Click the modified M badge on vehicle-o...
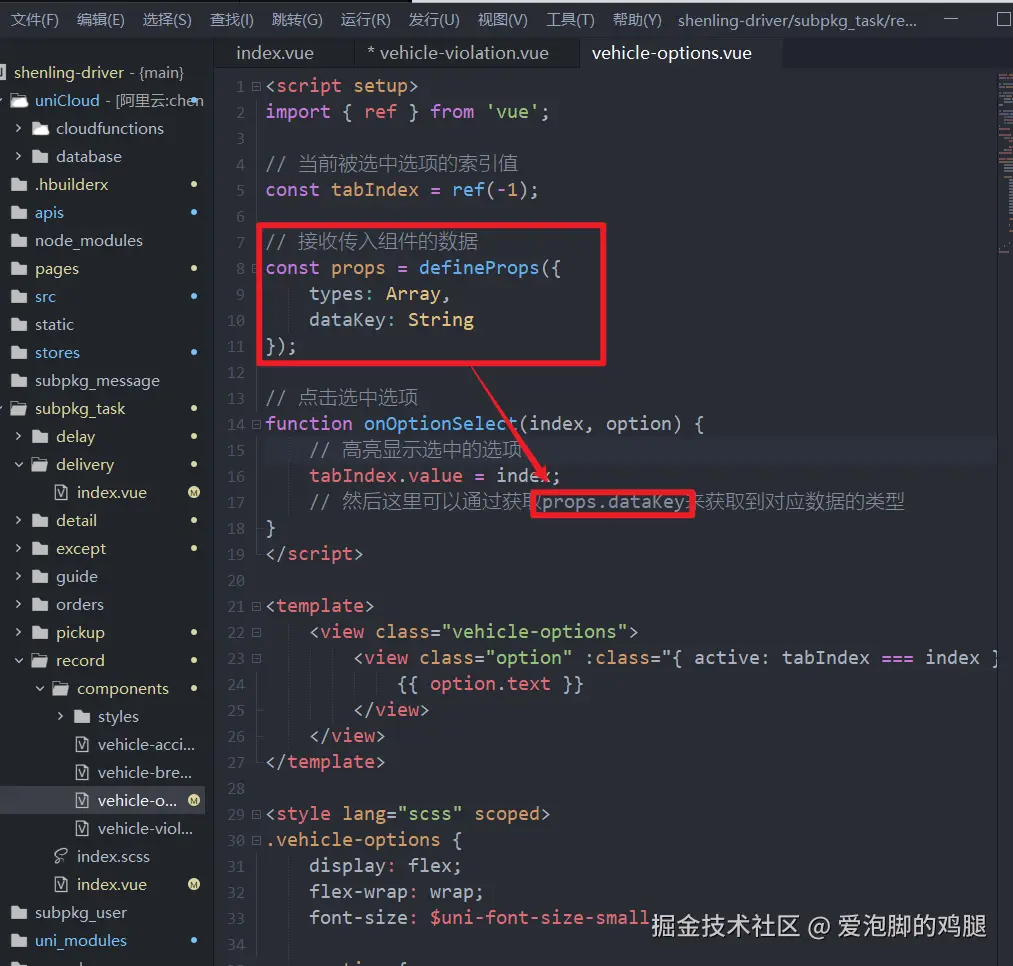 194,801
